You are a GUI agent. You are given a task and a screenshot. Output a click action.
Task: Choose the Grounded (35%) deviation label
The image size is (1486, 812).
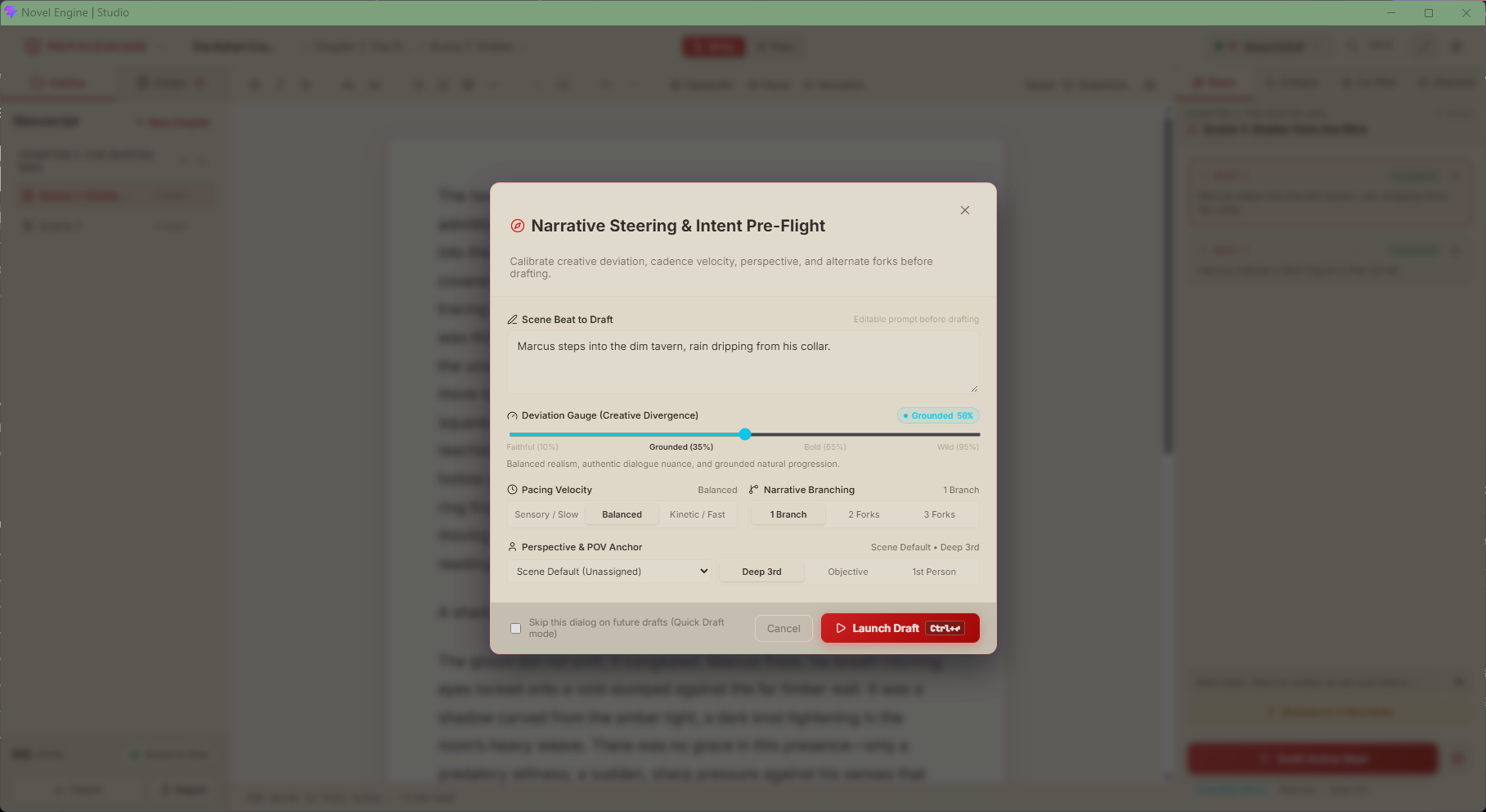point(681,446)
